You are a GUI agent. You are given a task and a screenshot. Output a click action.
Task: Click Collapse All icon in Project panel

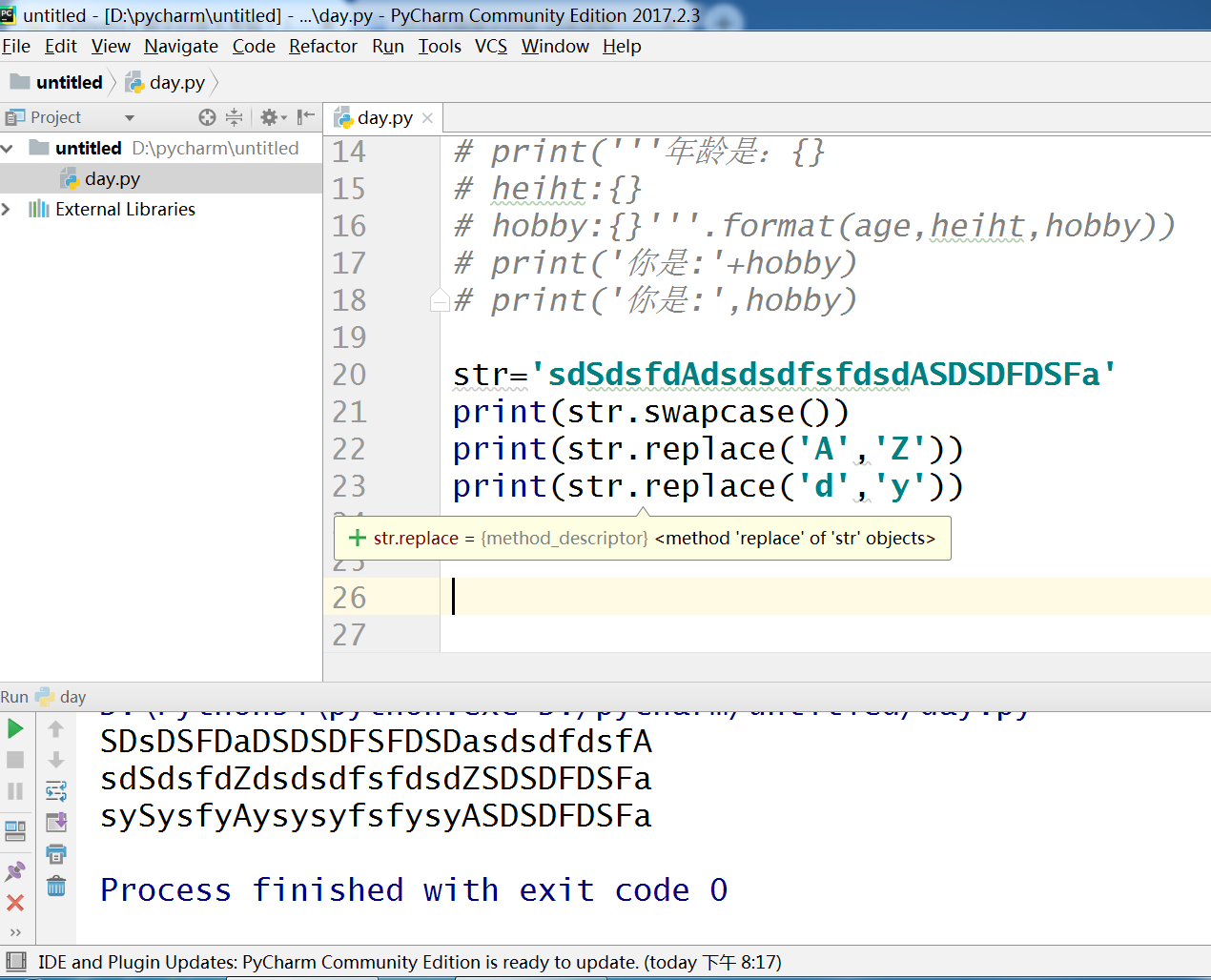point(234,117)
